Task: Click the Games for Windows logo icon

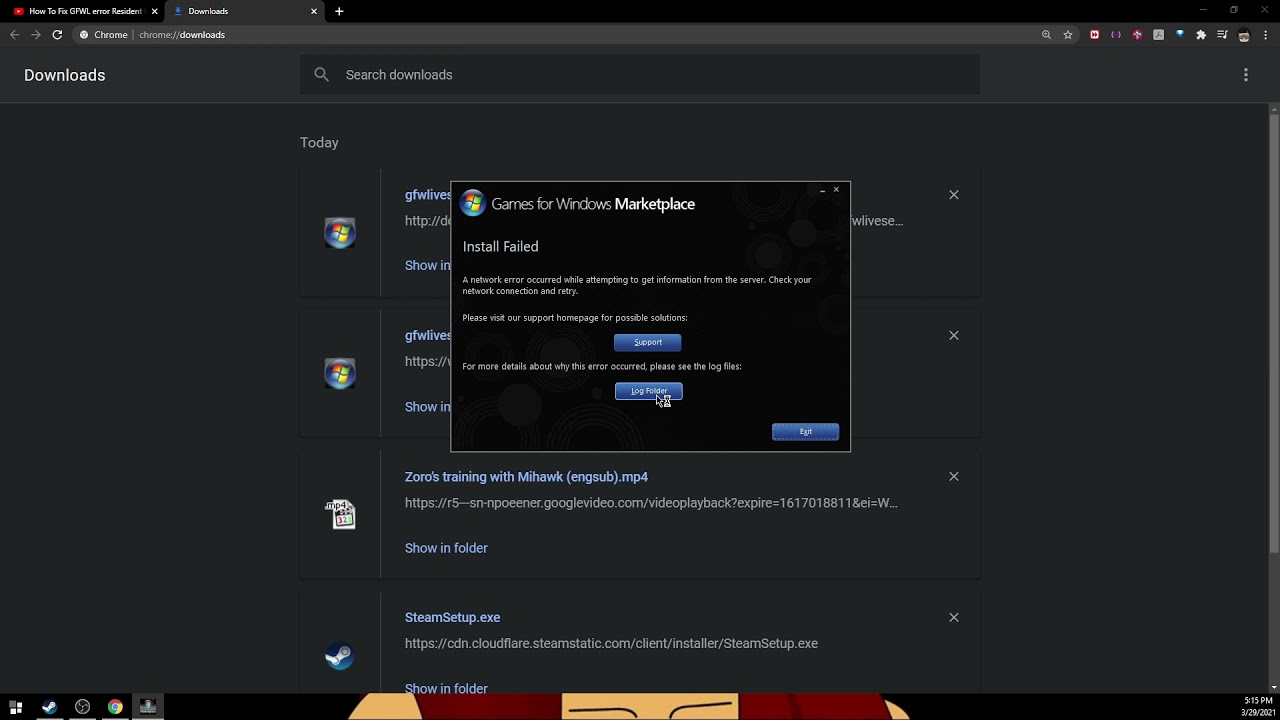Action: click(x=472, y=204)
